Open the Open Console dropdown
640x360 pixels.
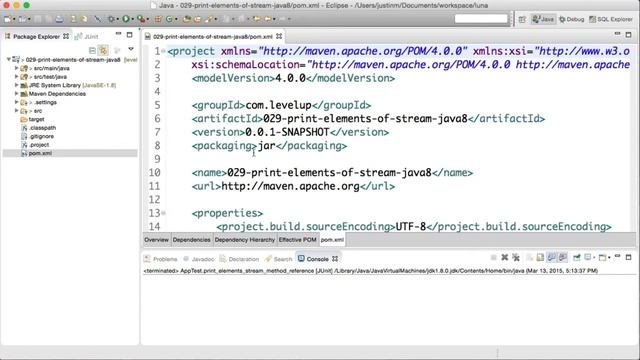(609, 258)
